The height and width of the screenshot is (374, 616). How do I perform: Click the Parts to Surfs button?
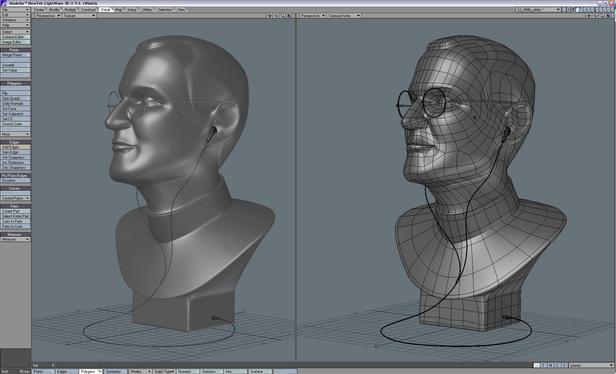[15, 226]
